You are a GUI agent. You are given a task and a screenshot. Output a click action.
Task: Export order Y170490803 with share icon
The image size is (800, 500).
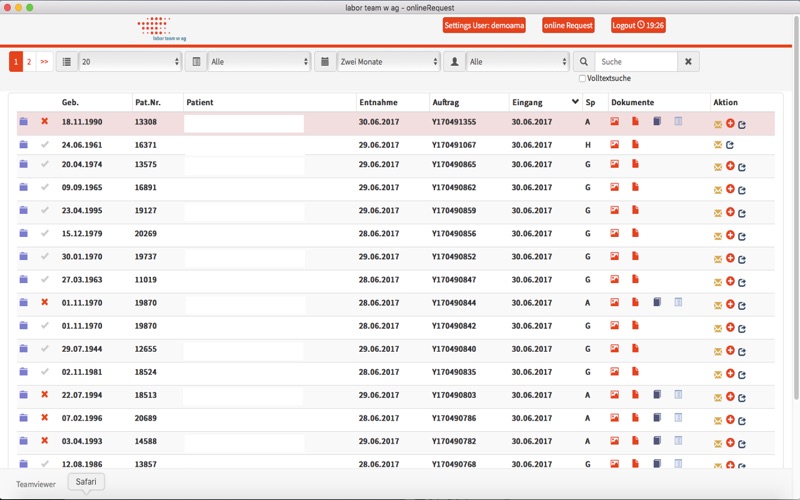point(742,397)
